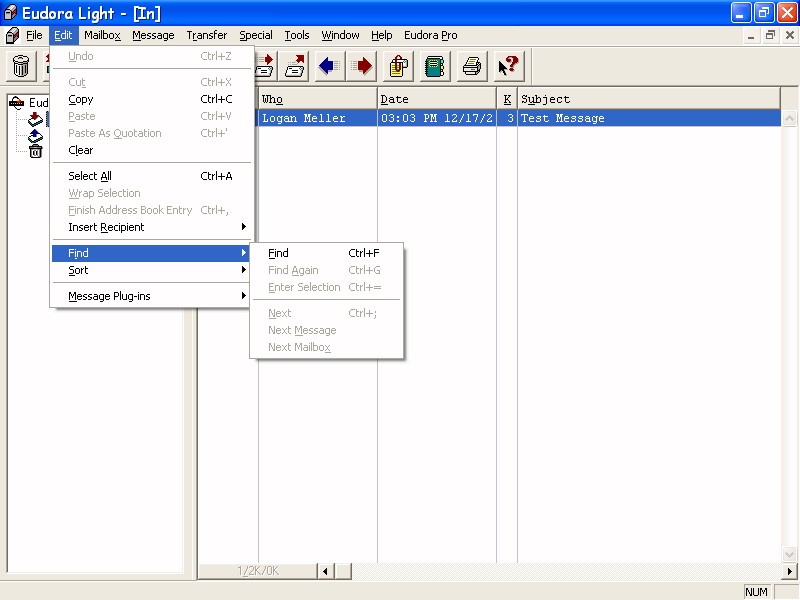
Task: Select the Test Message subject cell
Action: (649, 118)
